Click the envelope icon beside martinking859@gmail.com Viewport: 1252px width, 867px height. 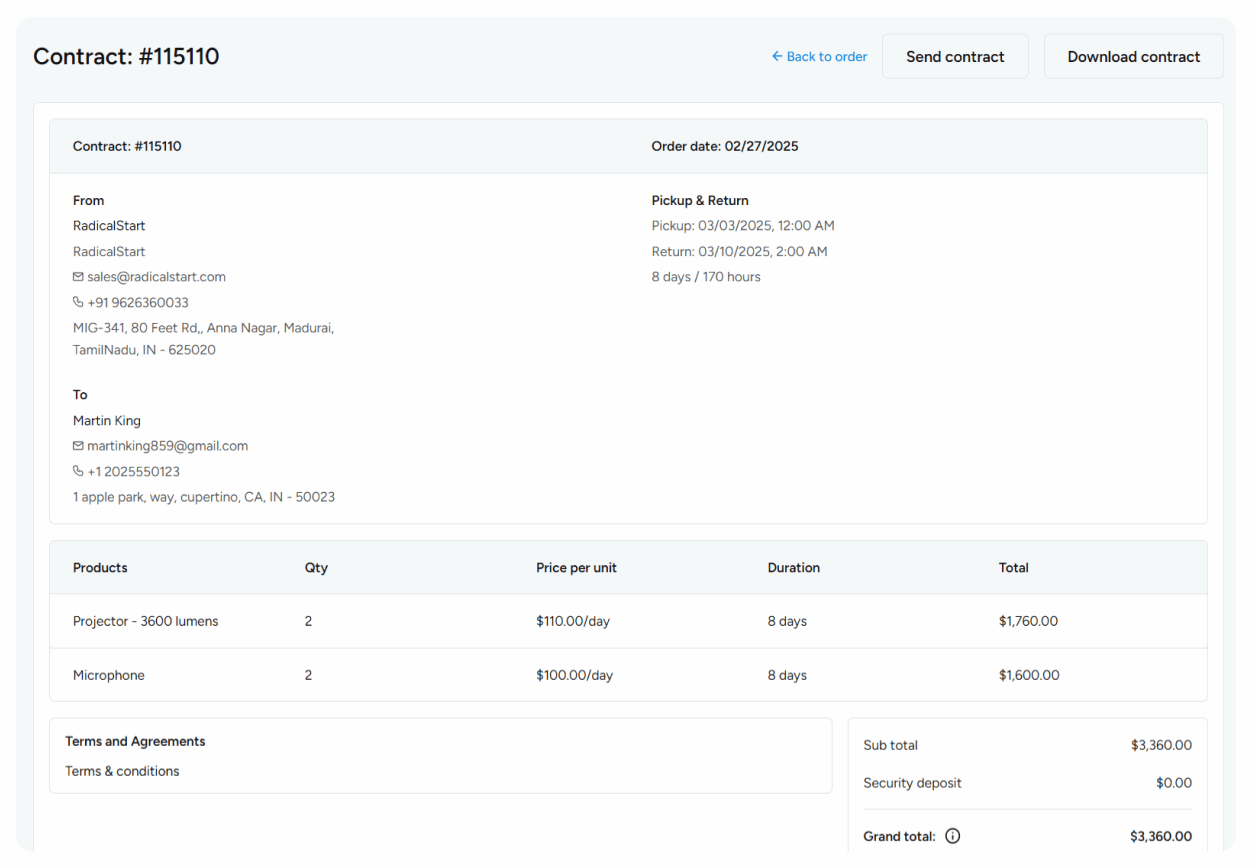(x=77, y=445)
